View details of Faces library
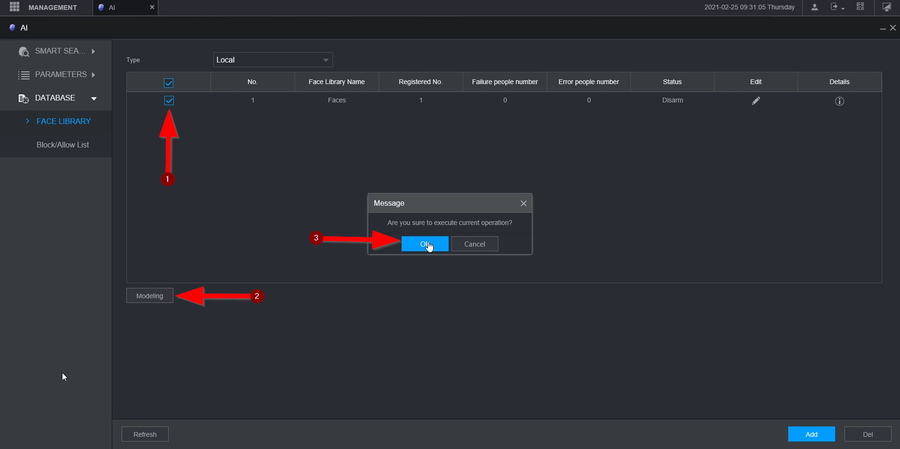Screen dimensions: 900x449 point(839,101)
